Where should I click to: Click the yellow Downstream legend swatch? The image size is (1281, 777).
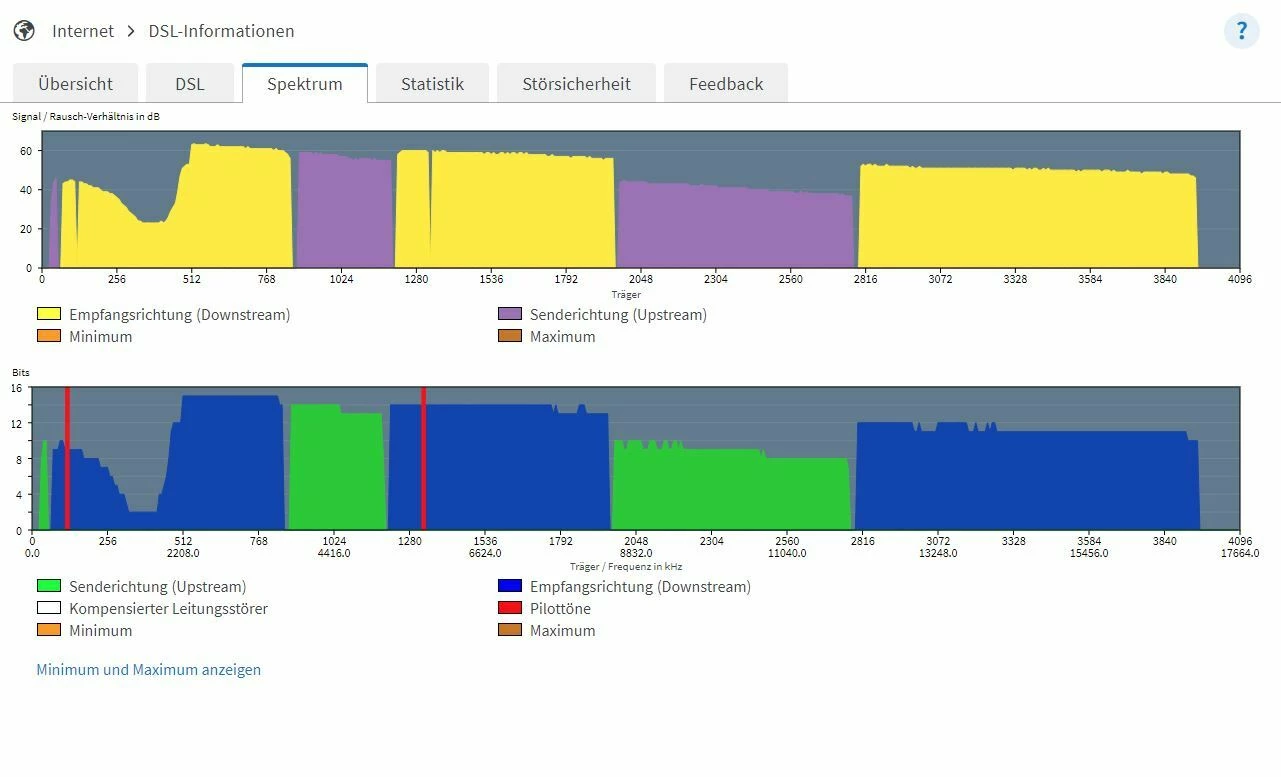click(49, 314)
